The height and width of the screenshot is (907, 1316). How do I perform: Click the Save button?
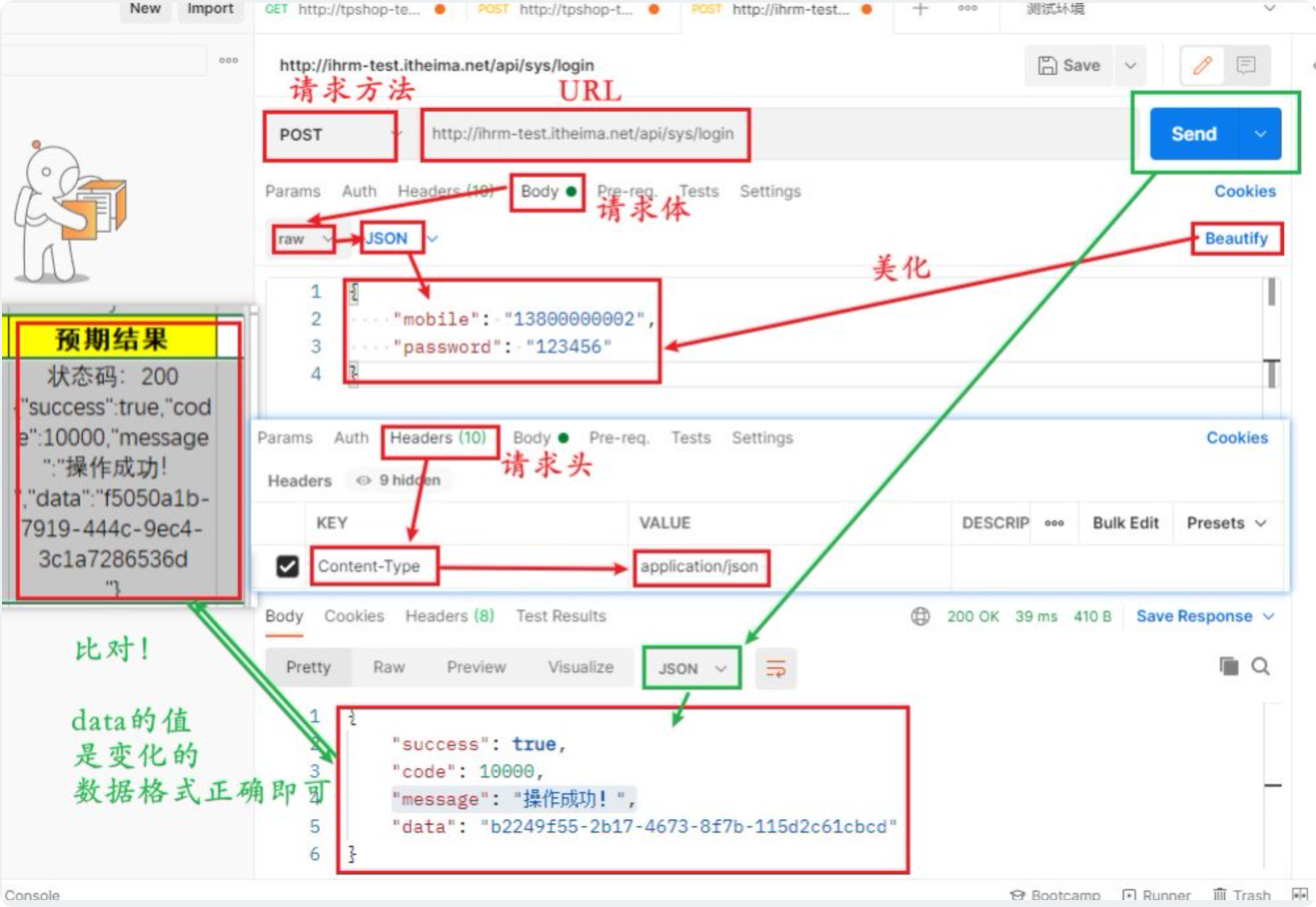tap(1069, 65)
